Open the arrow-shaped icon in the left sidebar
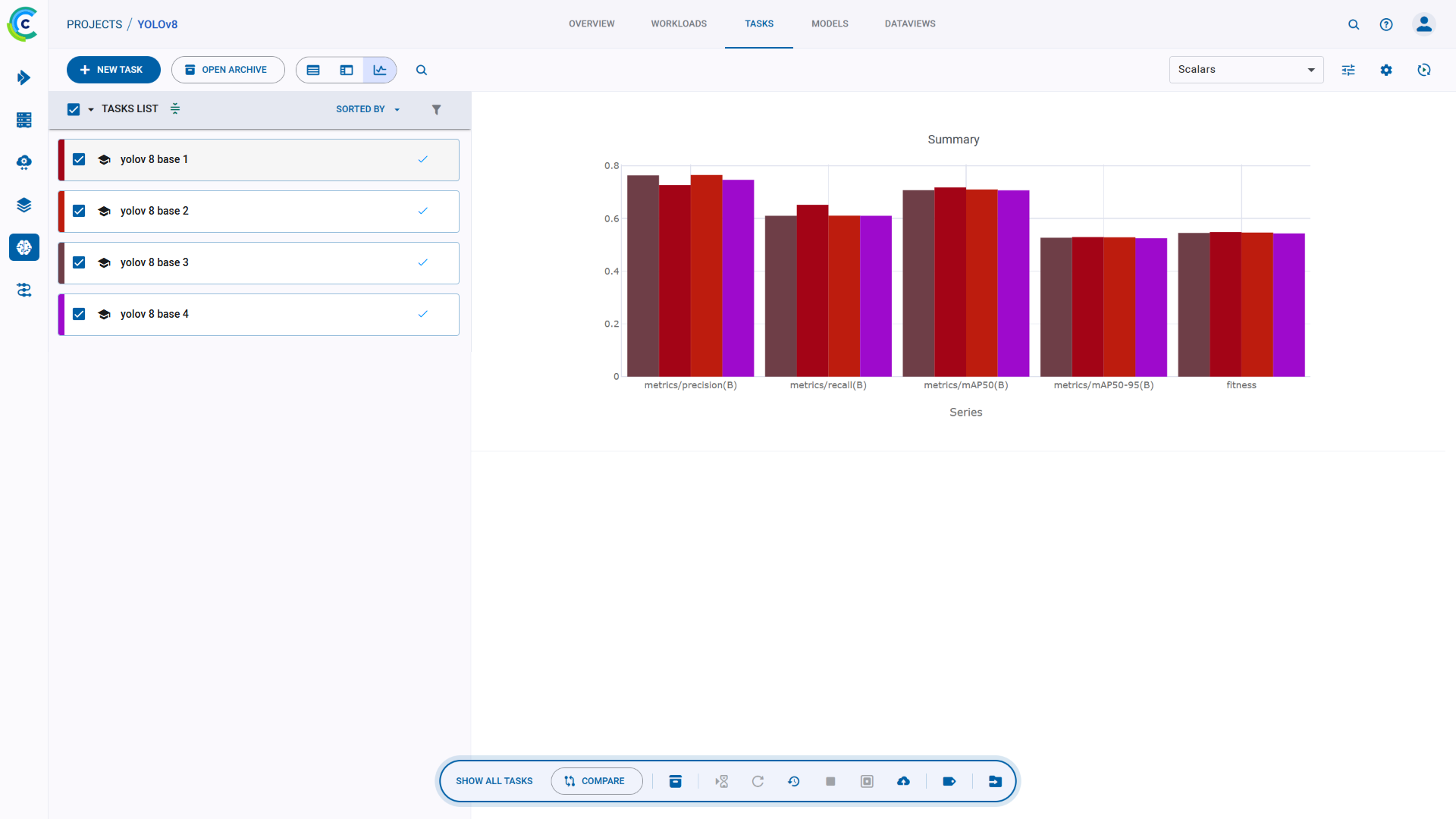This screenshot has height=819, width=1456. (x=24, y=77)
